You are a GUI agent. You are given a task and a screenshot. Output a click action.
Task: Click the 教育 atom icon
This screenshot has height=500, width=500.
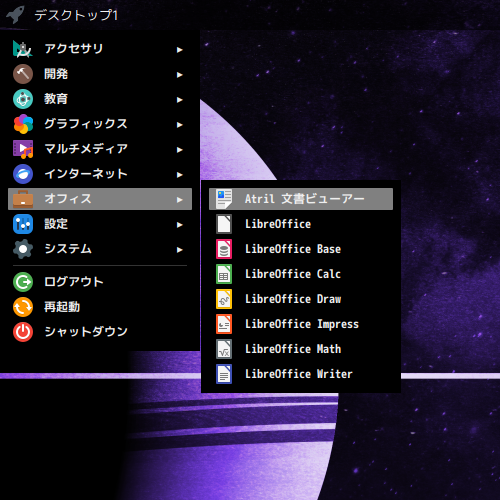point(23,99)
